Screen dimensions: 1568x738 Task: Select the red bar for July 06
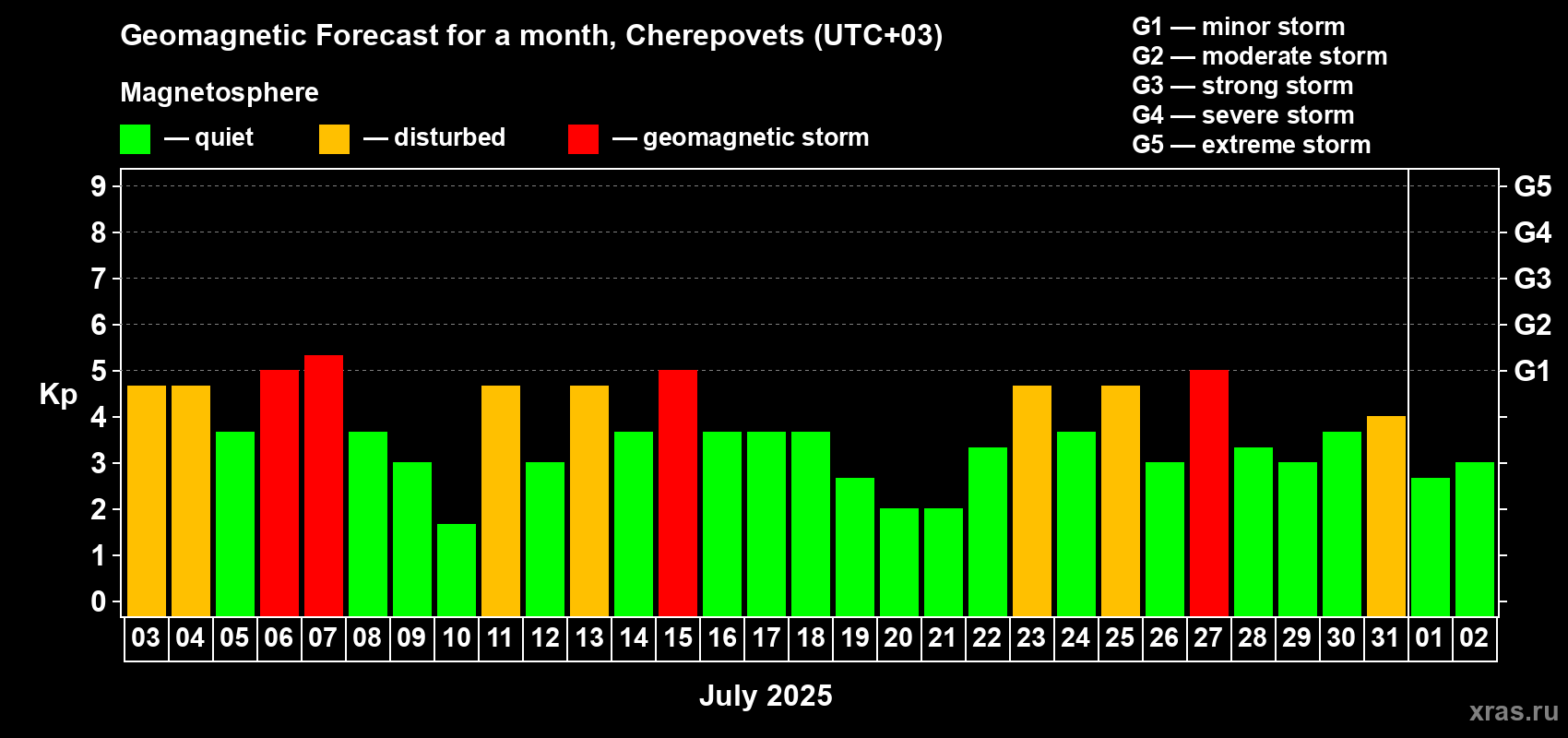click(x=279, y=494)
